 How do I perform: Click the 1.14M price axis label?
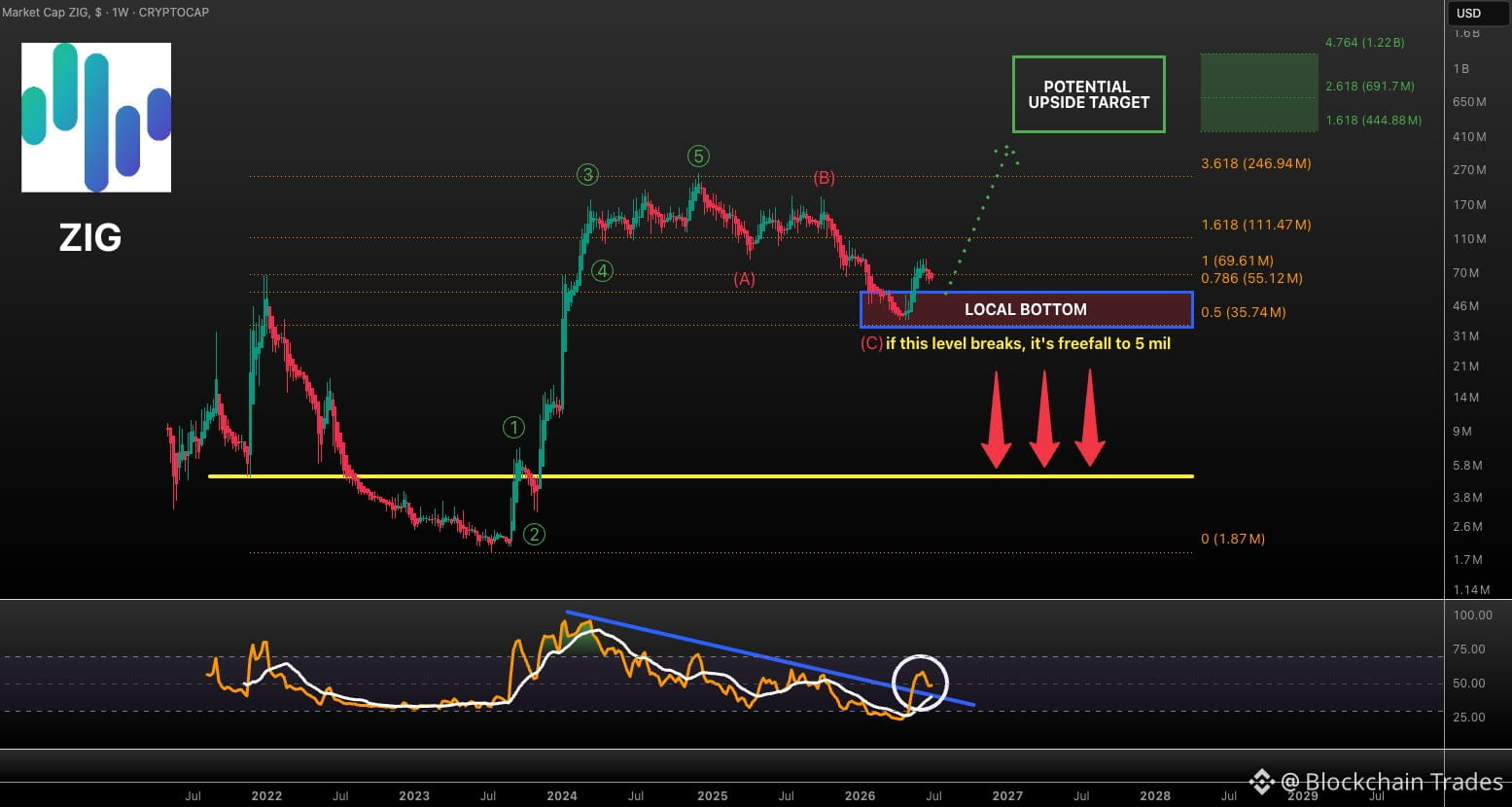coord(1471,590)
